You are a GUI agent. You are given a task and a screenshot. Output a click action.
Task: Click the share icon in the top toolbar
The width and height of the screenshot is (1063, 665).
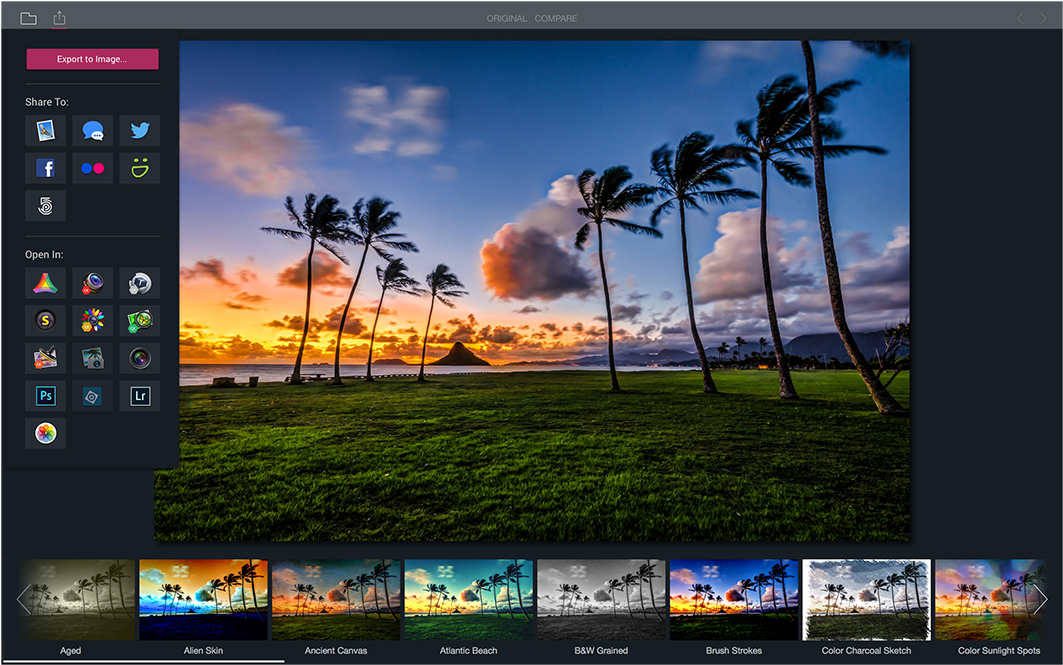click(58, 16)
